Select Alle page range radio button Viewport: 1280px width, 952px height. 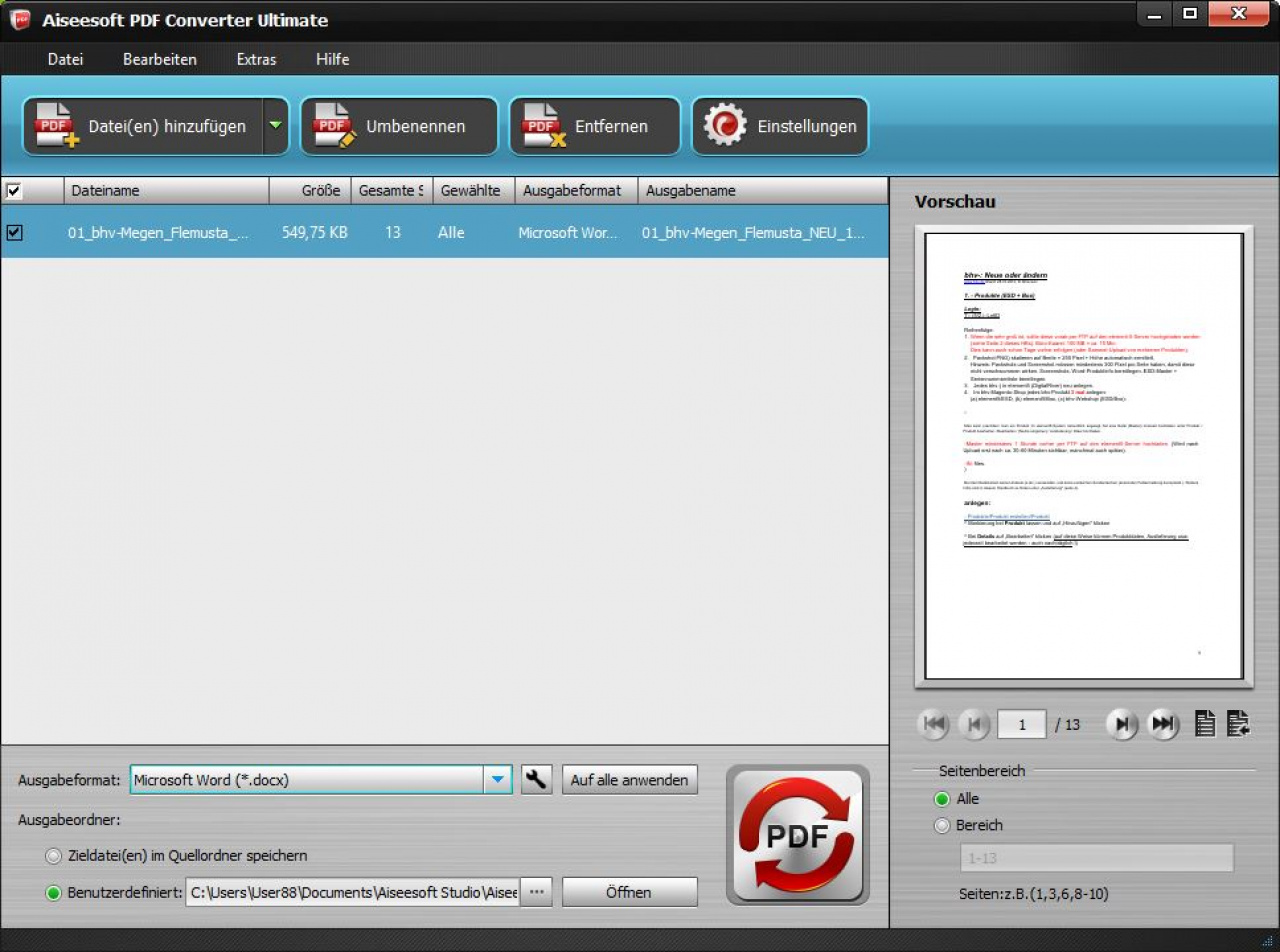click(942, 799)
